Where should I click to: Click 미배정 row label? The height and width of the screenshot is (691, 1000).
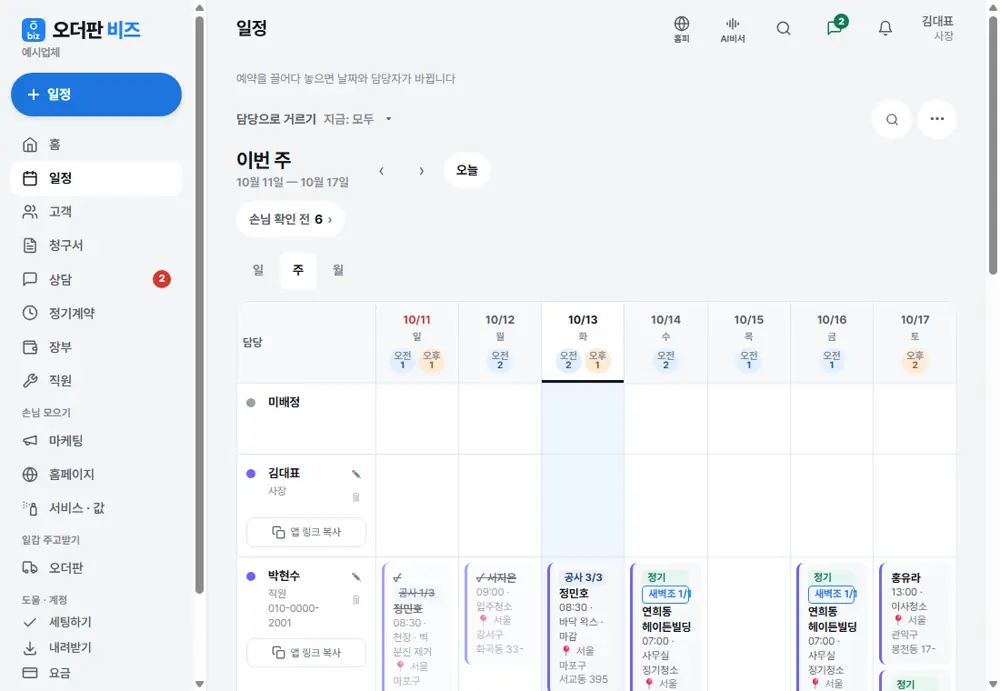click(x=284, y=402)
